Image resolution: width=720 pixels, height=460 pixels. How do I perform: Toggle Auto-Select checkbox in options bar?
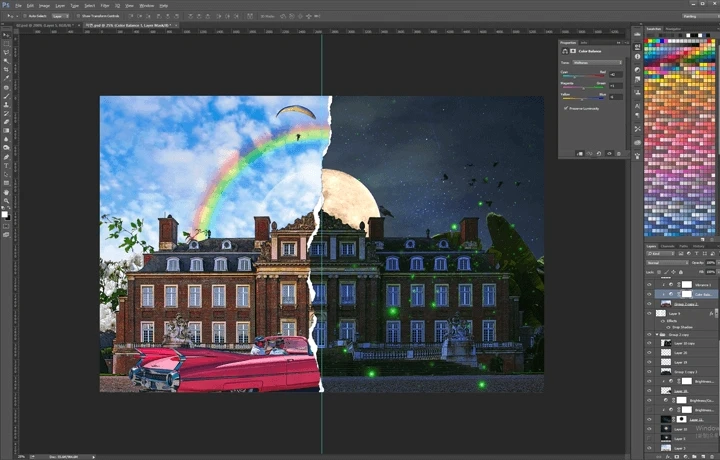click(25, 16)
